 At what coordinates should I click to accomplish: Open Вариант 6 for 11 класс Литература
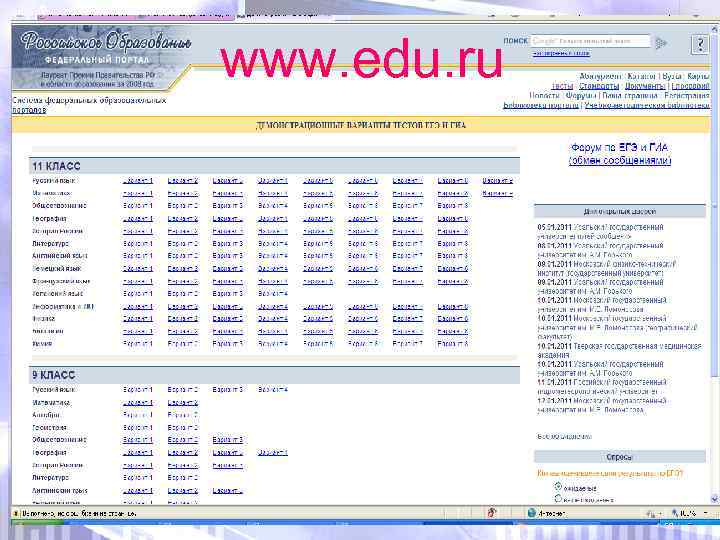coord(363,243)
